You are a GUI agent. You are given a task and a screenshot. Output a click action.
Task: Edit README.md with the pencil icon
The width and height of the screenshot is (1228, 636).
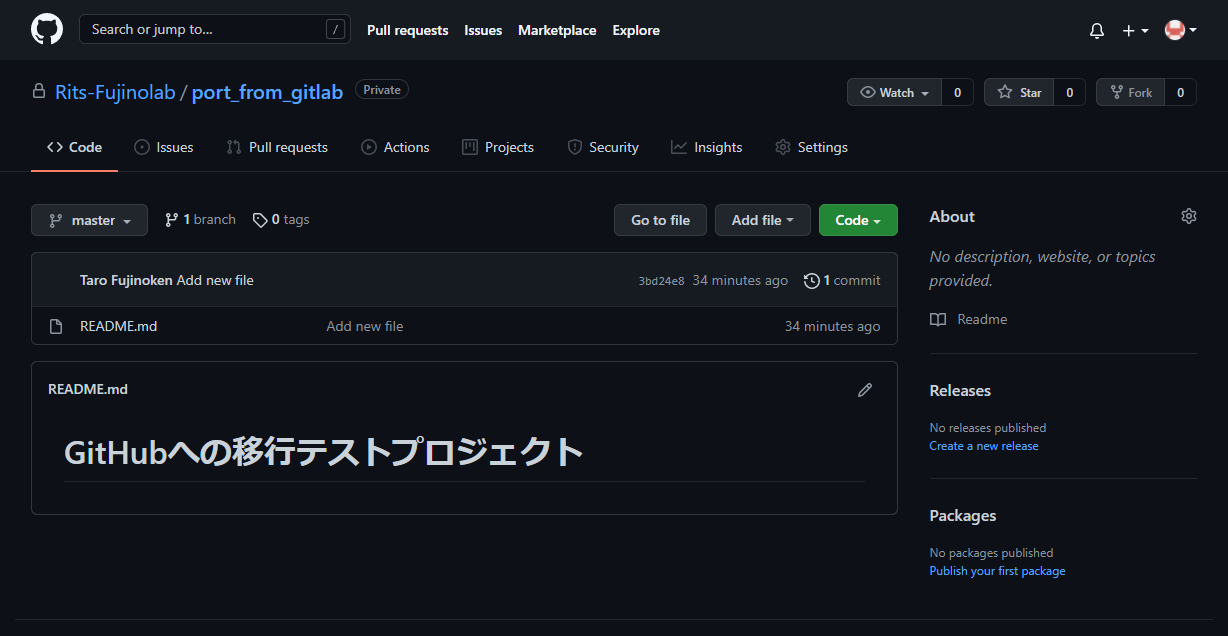tap(864, 390)
